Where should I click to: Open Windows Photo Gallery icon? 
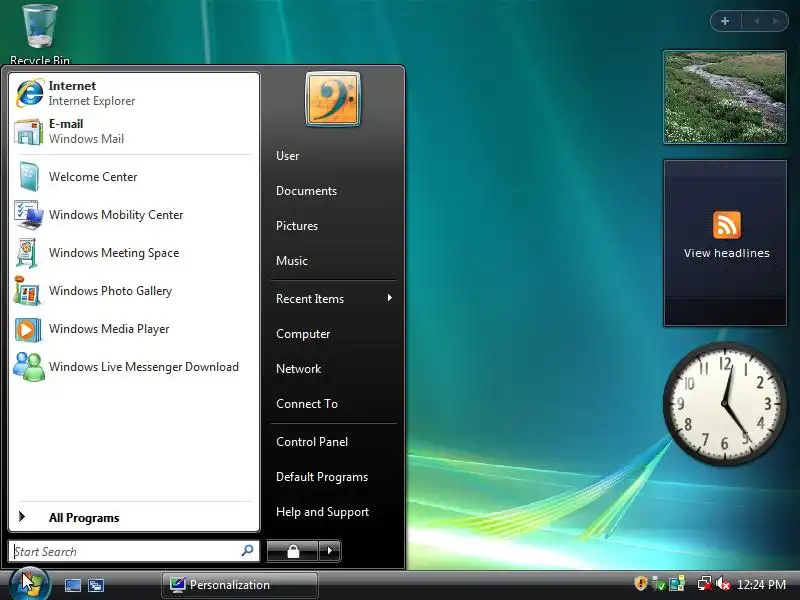[28, 291]
